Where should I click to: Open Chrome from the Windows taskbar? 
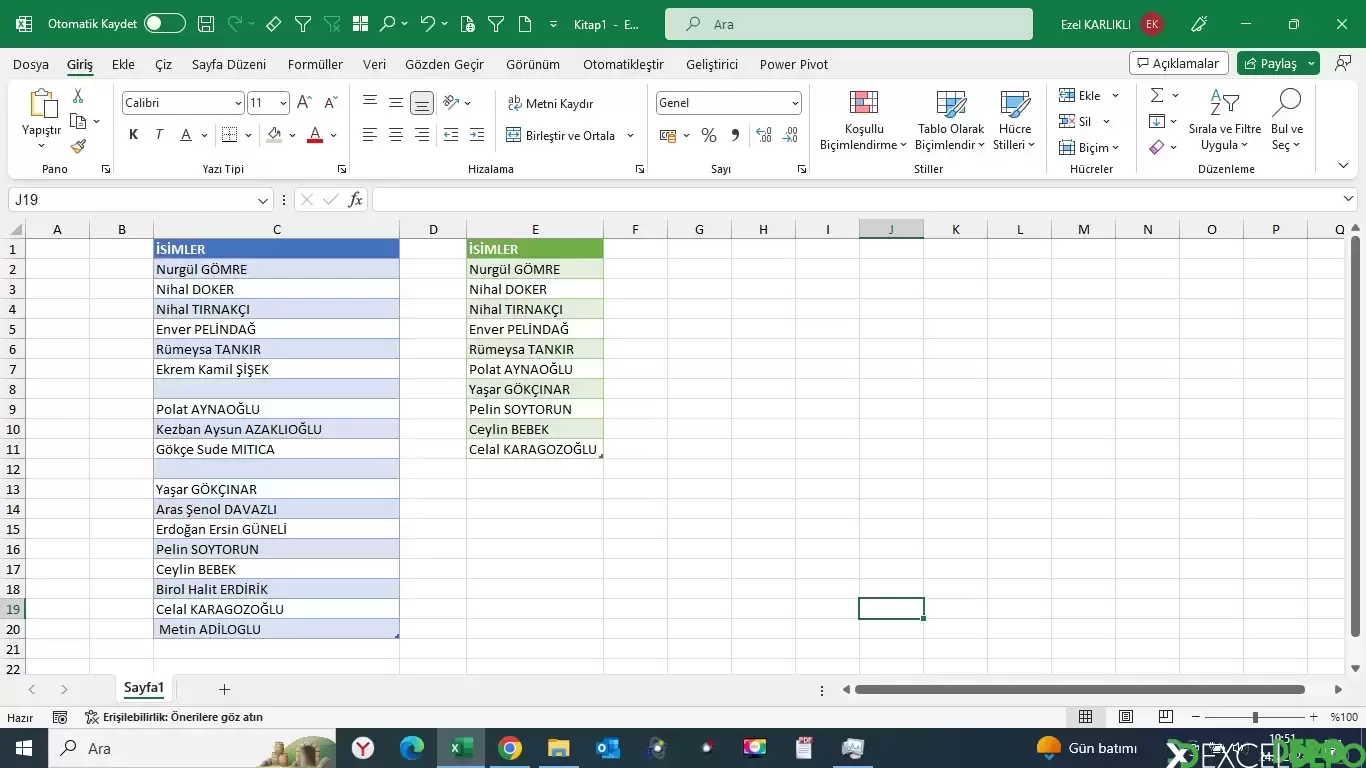tap(510, 748)
